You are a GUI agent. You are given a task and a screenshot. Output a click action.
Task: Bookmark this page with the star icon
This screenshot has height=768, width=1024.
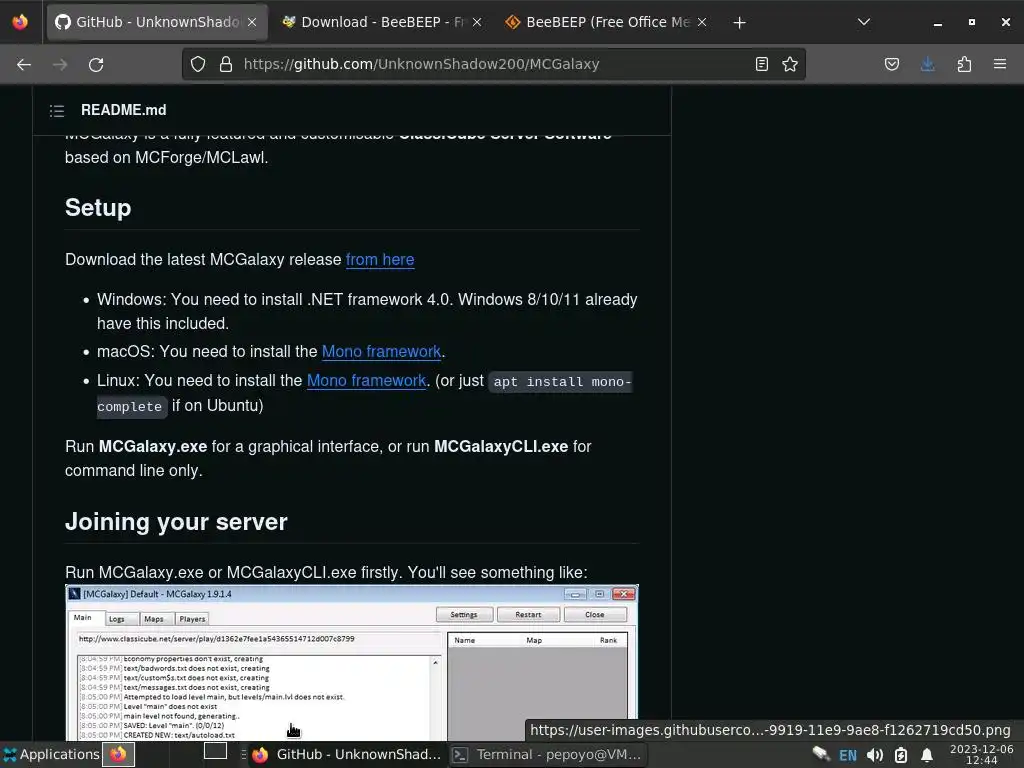pos(790,64)
